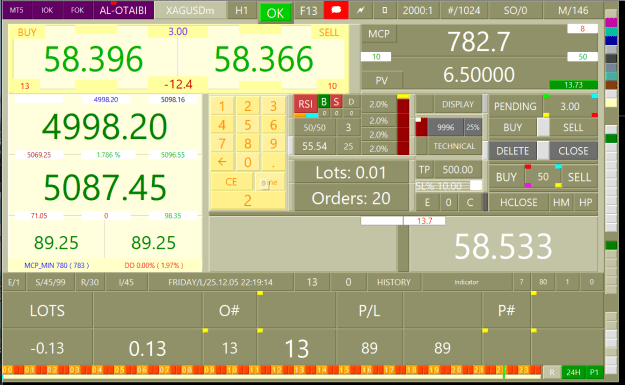Click the MCP button
Image resolution: width=625 pixels, height=385 pixels.
pyautogui.click(x=379, y=34)
